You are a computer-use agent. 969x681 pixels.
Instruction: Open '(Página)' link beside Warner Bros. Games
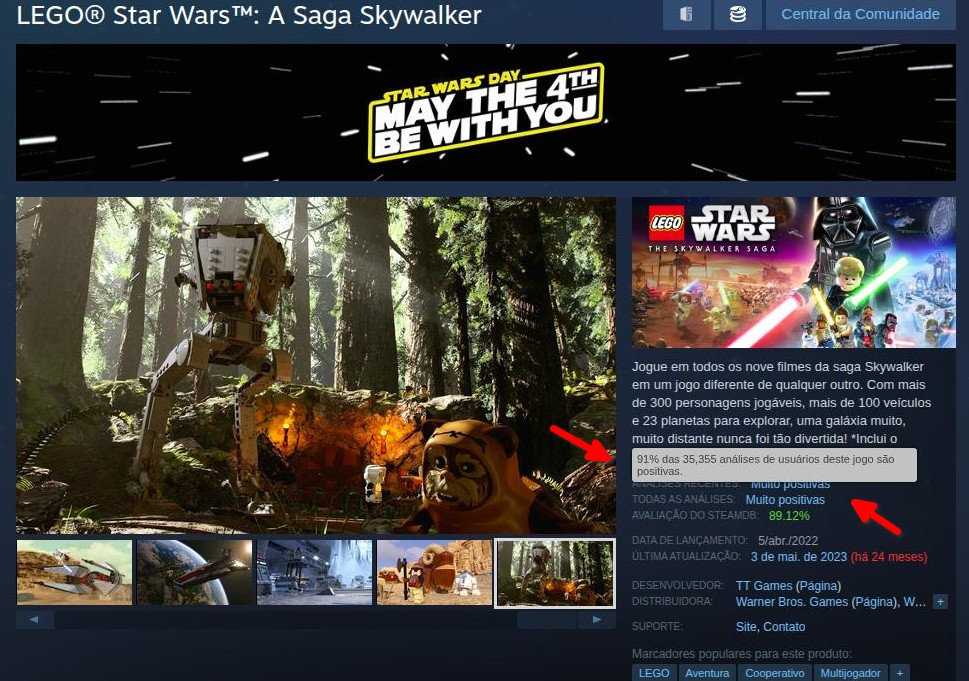click(874, 602)
